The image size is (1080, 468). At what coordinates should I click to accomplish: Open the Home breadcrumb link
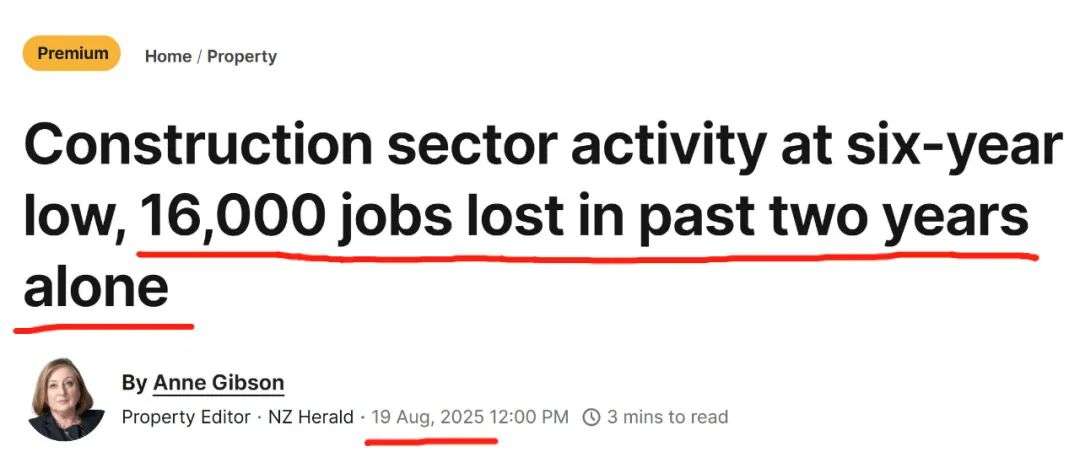click(x=168, y=57)
